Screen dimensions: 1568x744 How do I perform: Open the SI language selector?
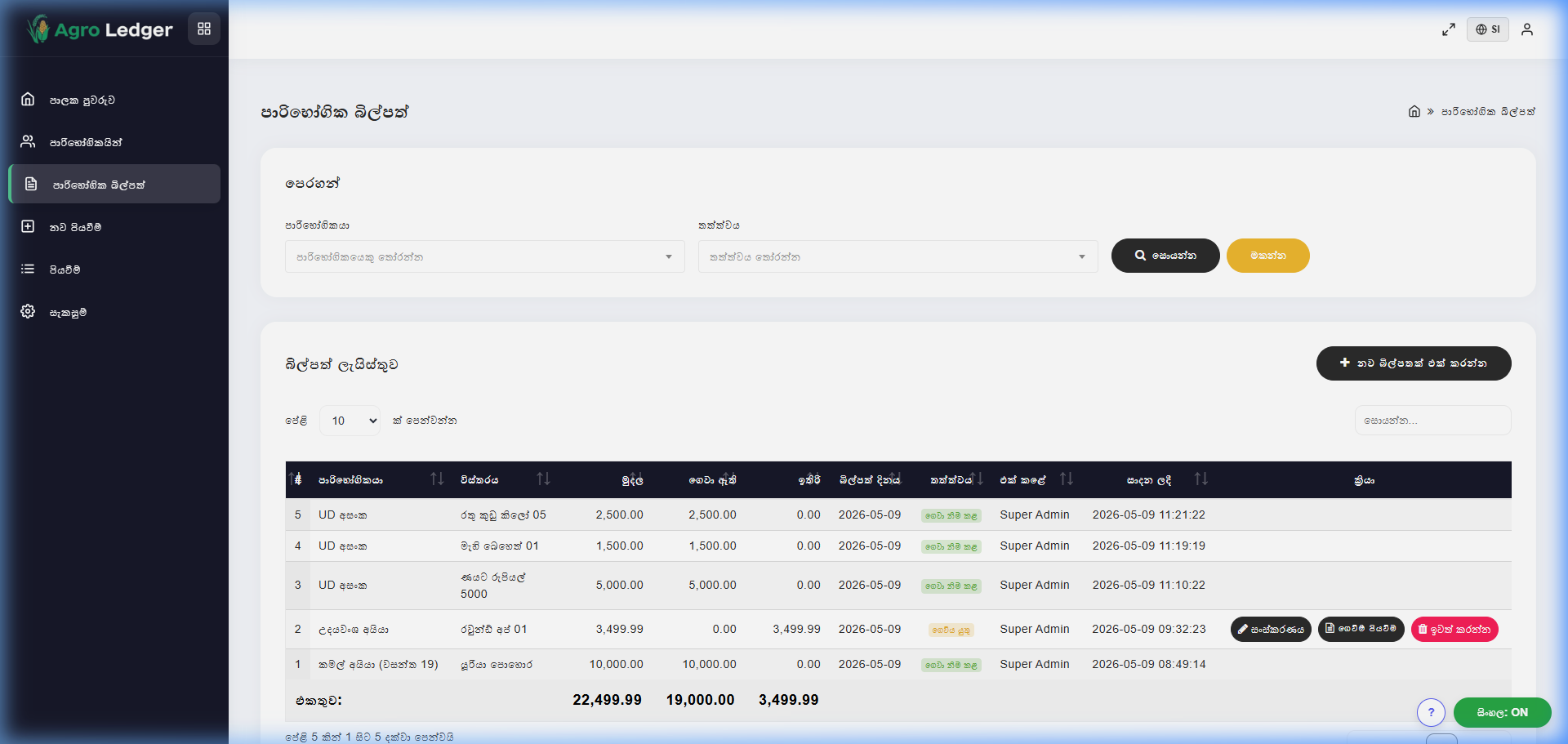point(1488,29)
